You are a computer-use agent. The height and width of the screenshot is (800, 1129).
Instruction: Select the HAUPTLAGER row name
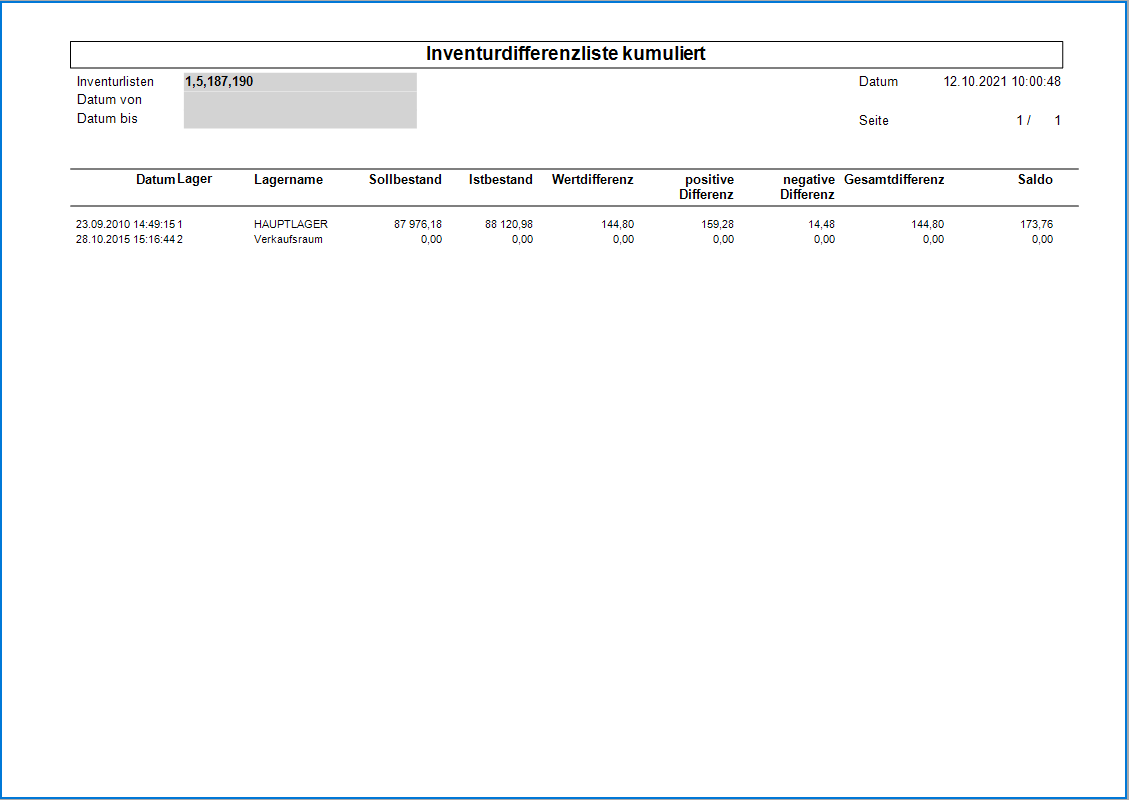291,225
